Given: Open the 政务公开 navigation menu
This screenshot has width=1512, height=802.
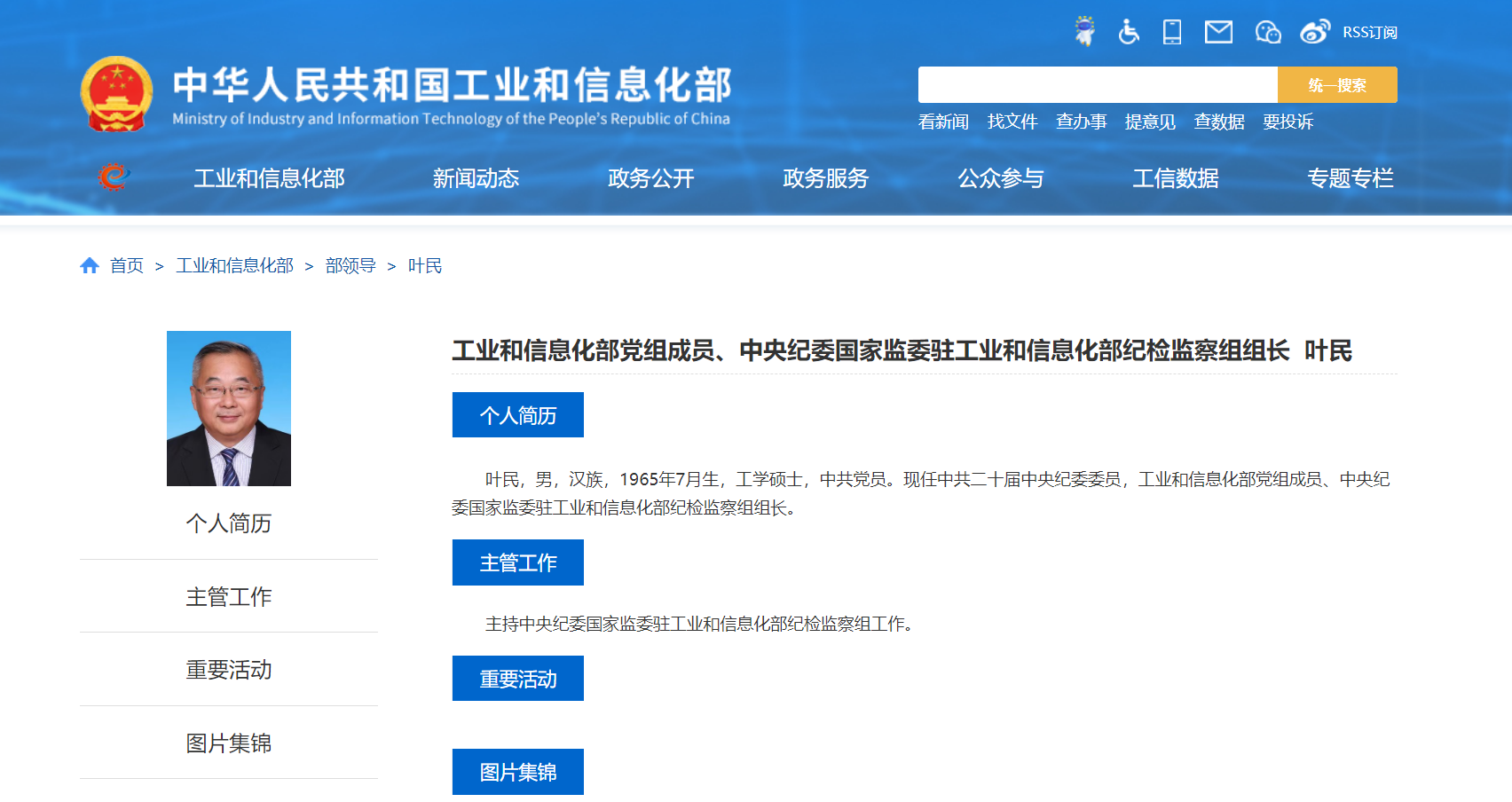Looking at the screenshot, I should click(650, 178).
